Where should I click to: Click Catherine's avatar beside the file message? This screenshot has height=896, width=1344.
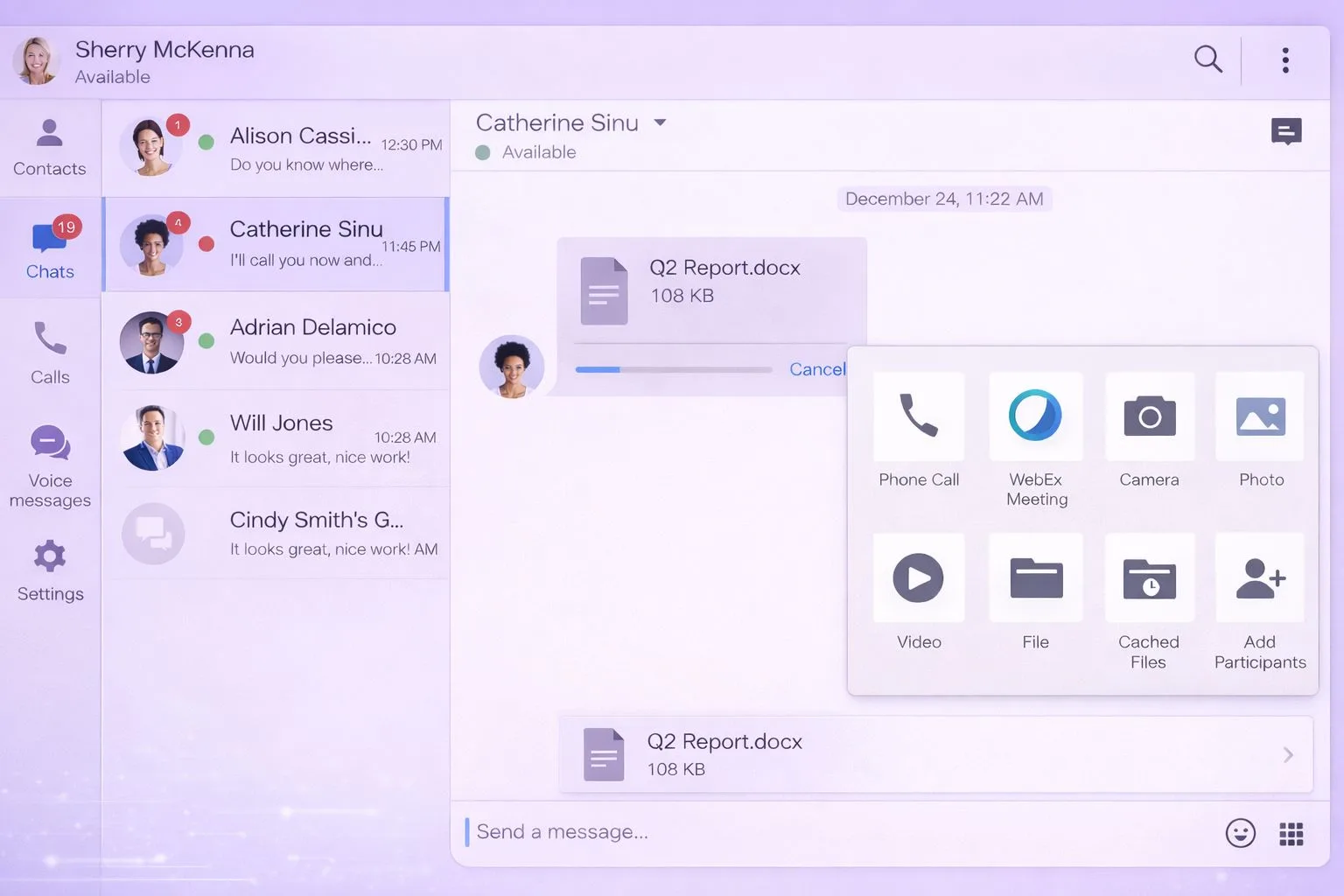[x=512, y=367]
